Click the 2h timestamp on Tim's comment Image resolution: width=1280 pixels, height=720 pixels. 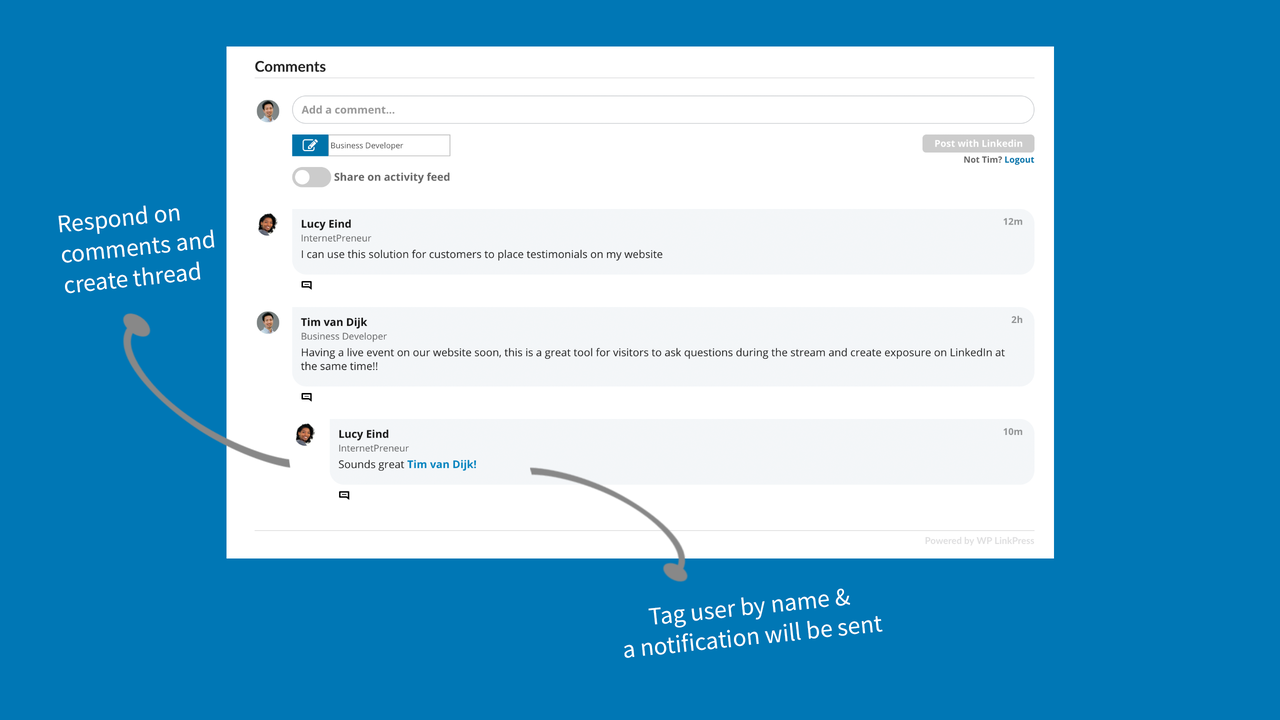click(1016, 320)
